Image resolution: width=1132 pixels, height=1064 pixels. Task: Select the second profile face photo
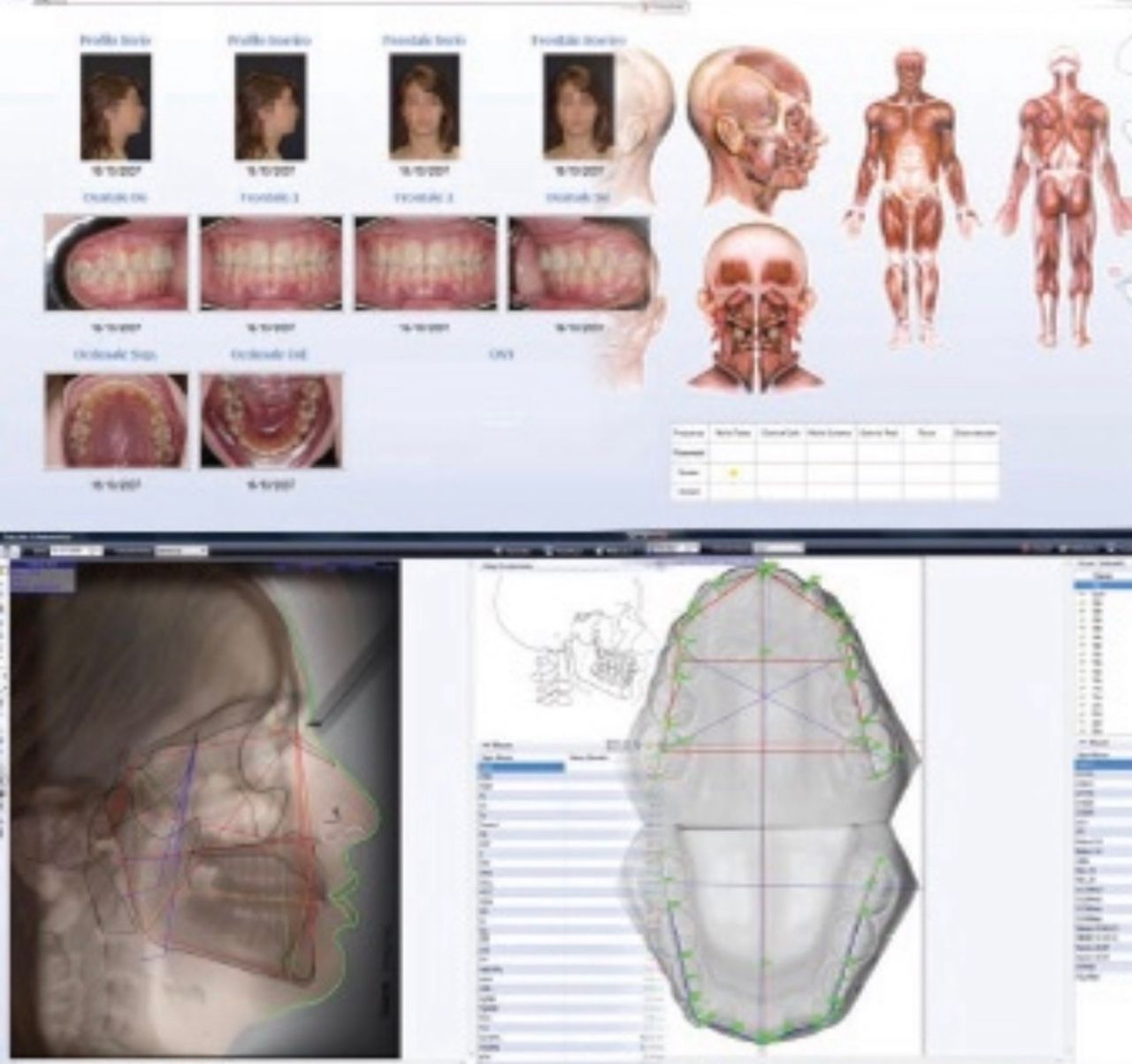point(270,106)
